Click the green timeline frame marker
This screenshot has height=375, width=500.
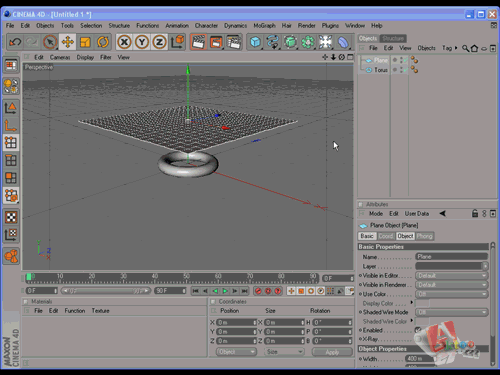[x=29, y=277]
